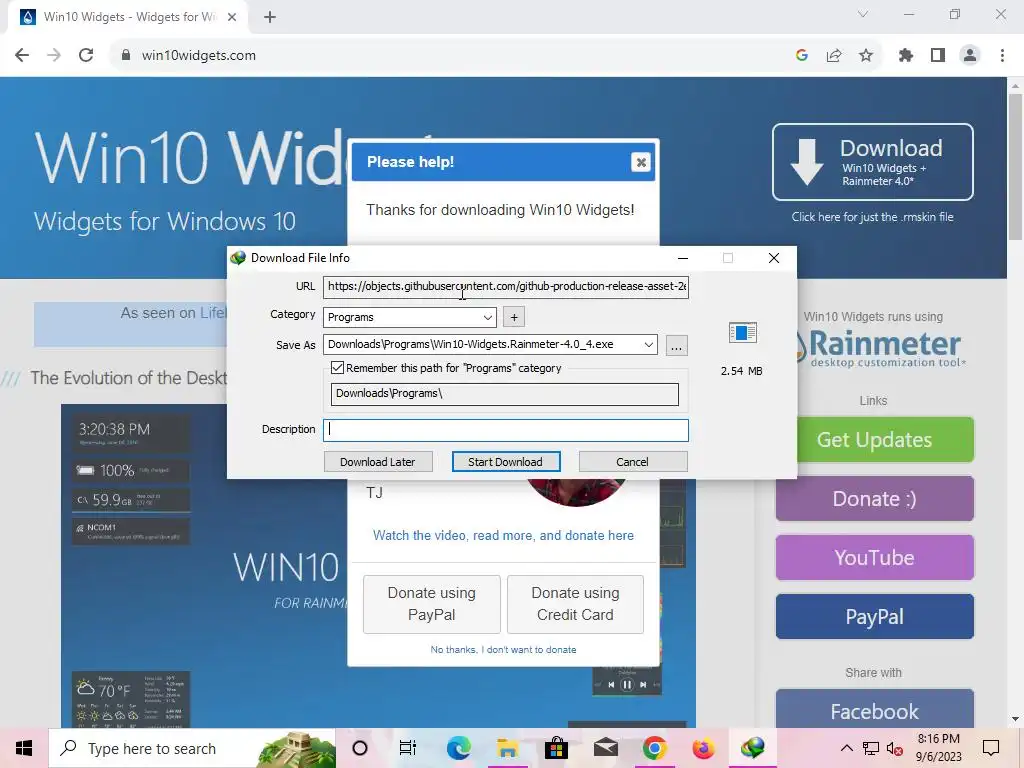Image resolution: width=1024 pixels, height=768 pixels.
Task: Click the URL field in Download File Info
Action: pos(505,287)
